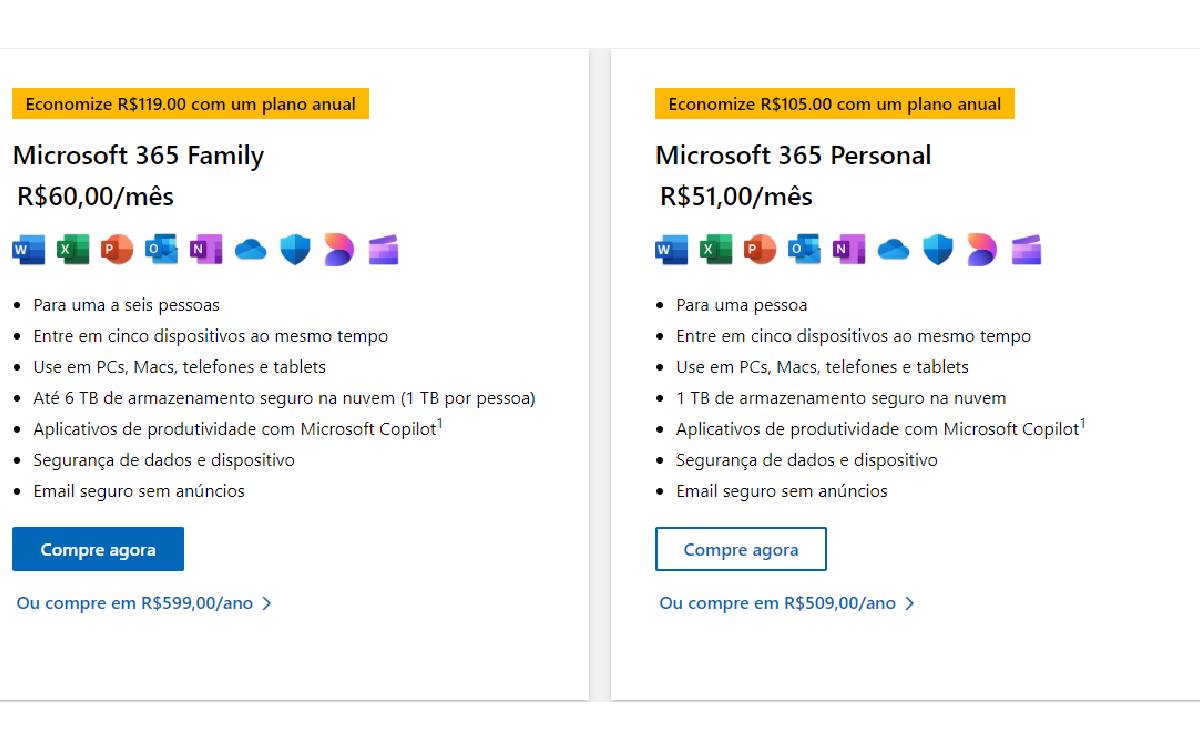
Task: Click the PowerPoint icon in the Personal plan
Action: 760,249
